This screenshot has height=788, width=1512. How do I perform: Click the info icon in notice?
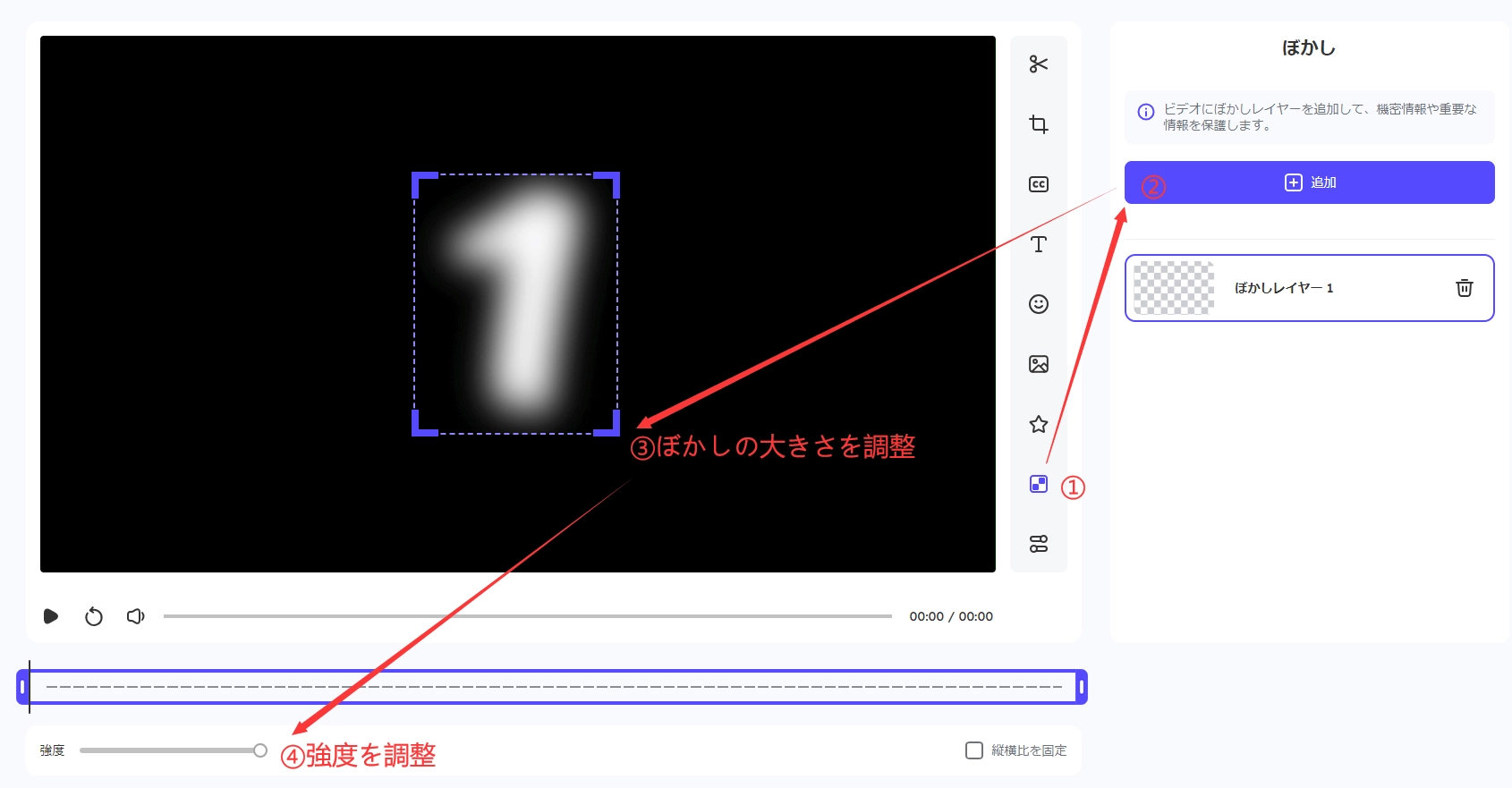coord(1145,113)
